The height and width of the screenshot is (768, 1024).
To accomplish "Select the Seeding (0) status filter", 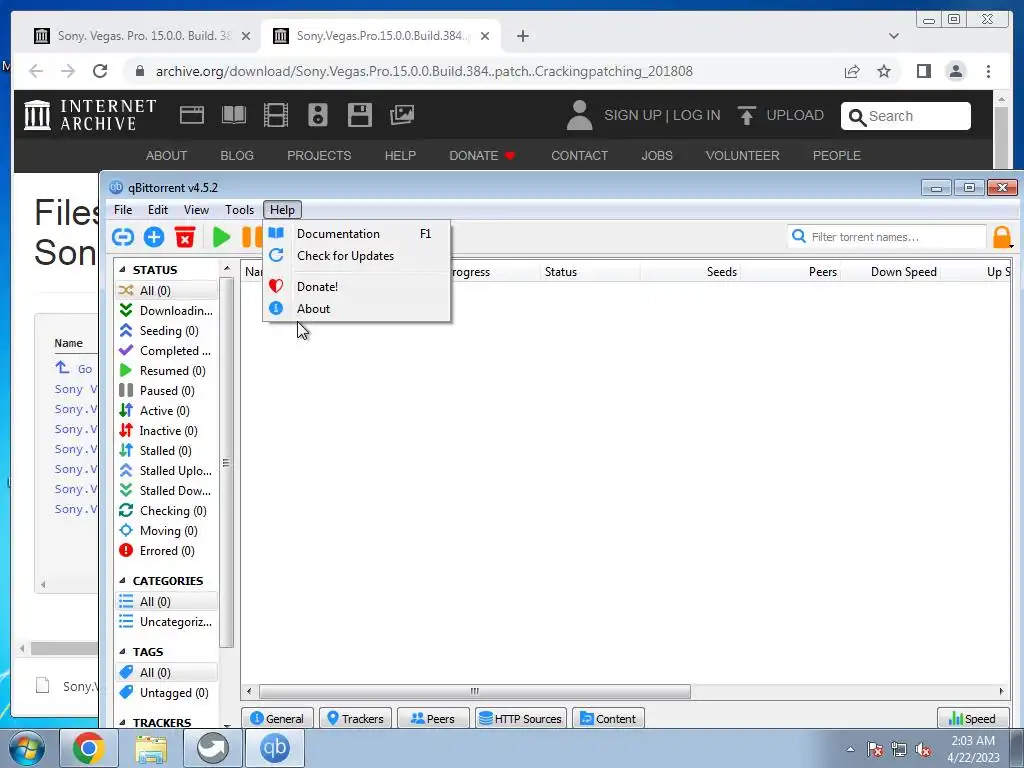I will click(167, 331).
